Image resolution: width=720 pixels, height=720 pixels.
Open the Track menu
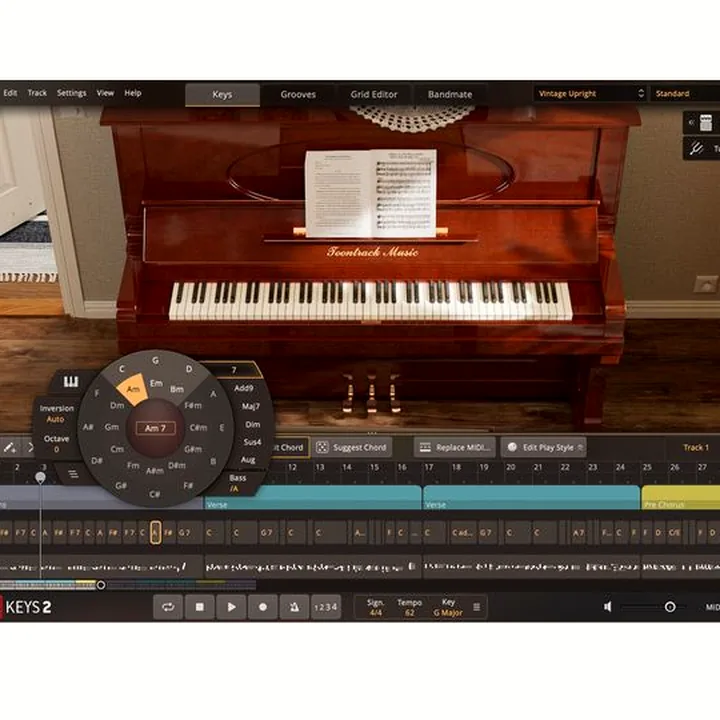37,93
